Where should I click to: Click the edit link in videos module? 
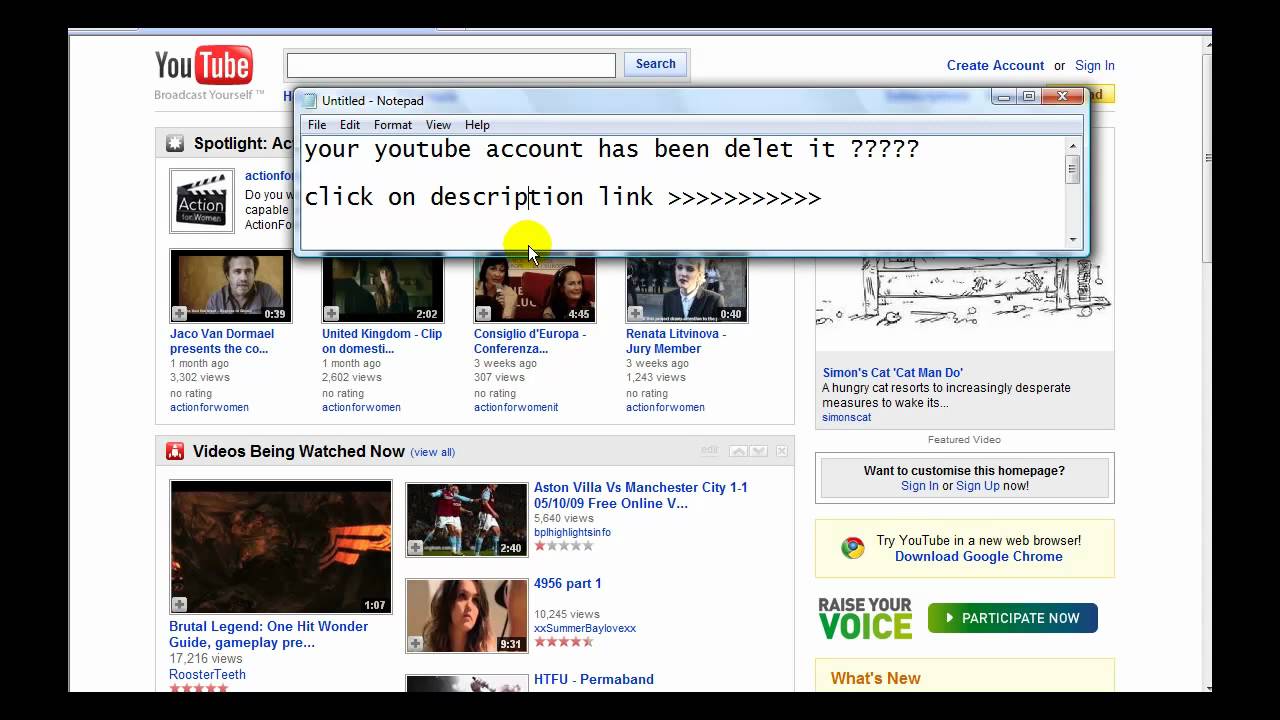click(x=710, y=451)
